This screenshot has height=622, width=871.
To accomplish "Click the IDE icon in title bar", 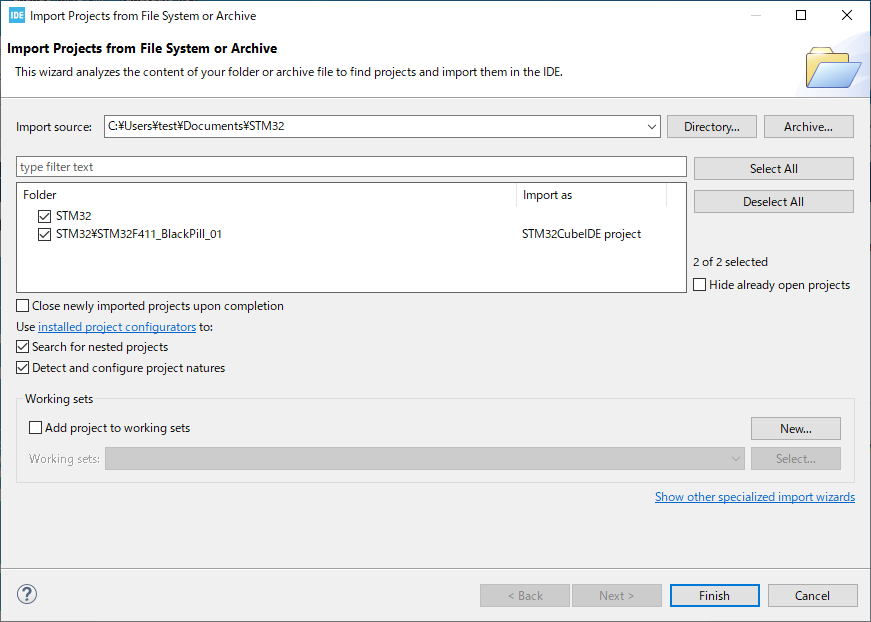I will click(17, 16).
